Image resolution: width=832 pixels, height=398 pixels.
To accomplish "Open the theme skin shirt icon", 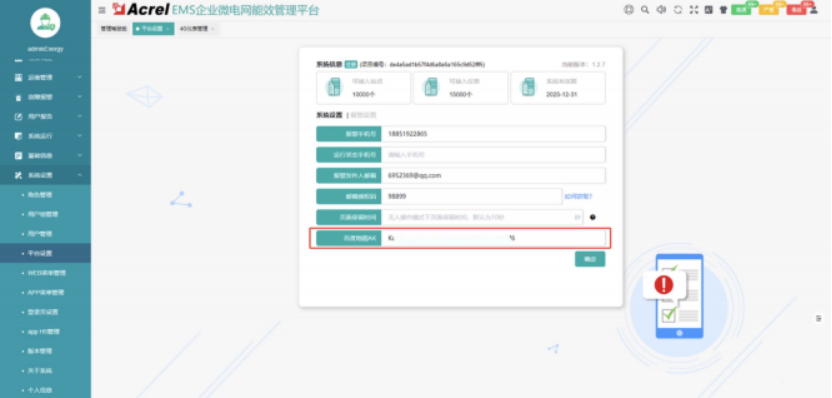I will point(723,10).
